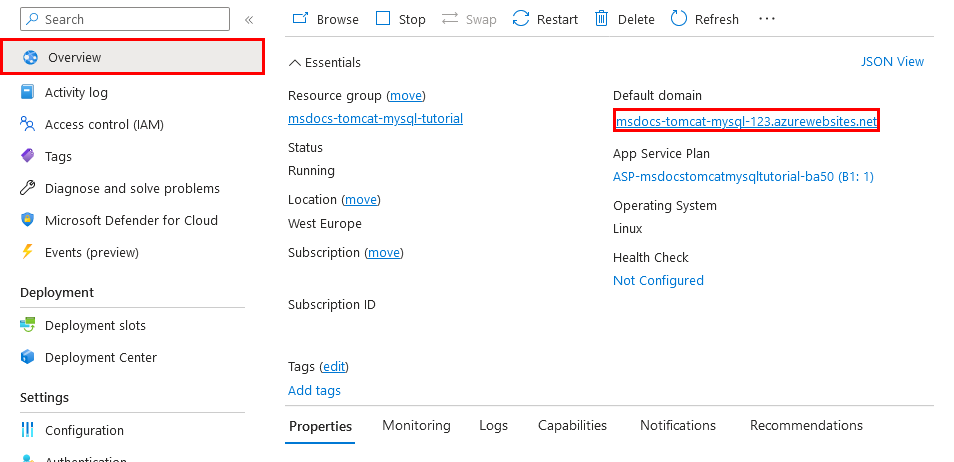The height and width of the screenshot is (462, 954).
Task: Collapse the sidebar with double chevron
Action: [x=249, y=19]
